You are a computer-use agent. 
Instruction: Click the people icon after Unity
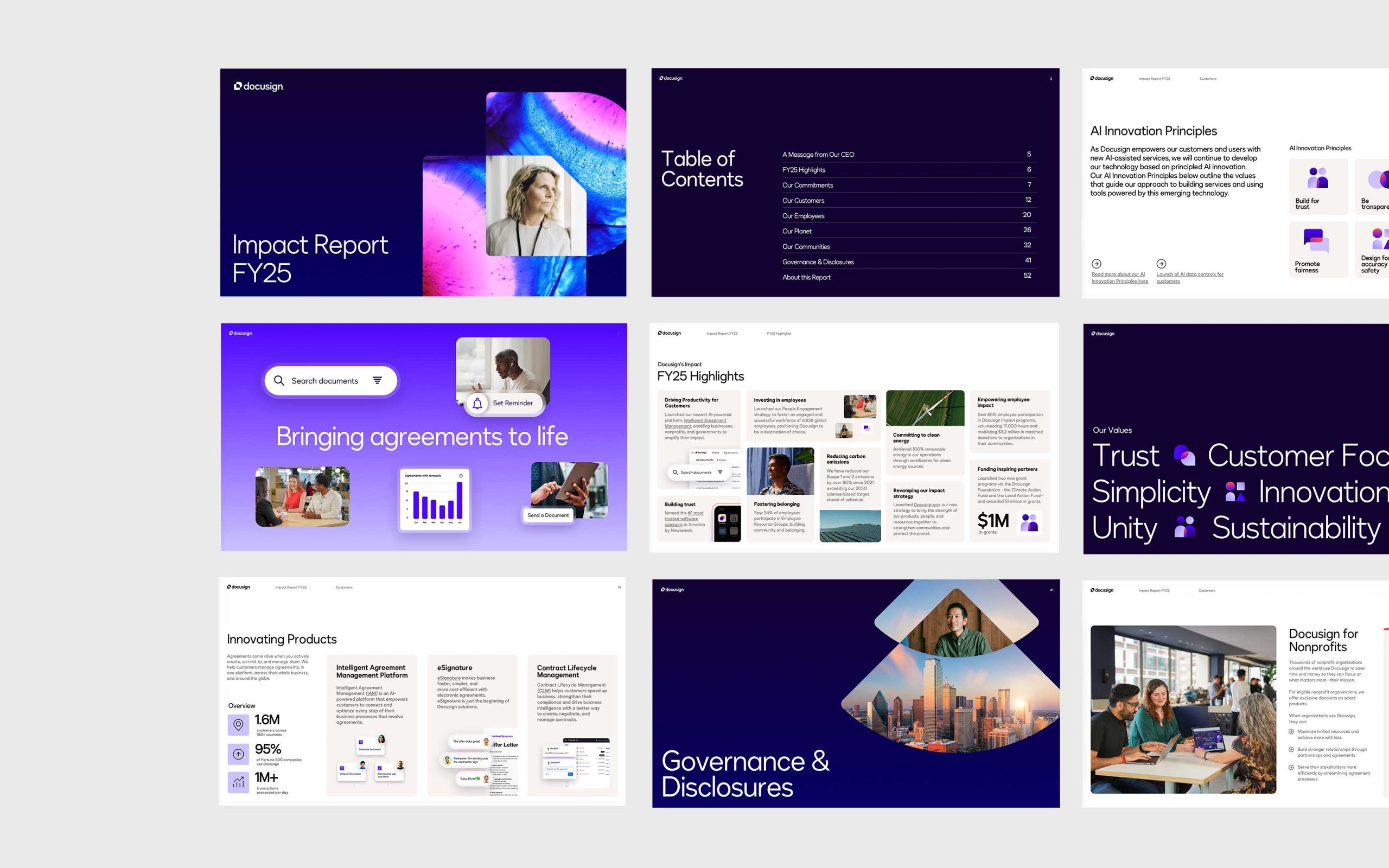click(x=1184, y=526)
